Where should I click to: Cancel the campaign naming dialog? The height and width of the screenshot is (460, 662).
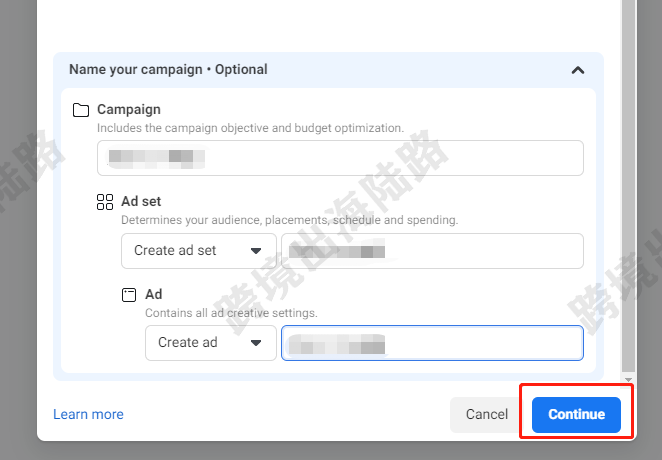click(487, 414)
